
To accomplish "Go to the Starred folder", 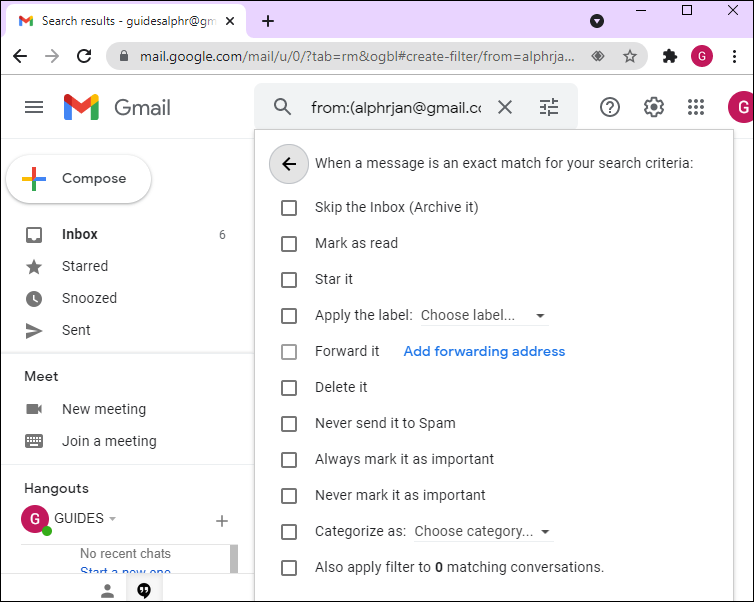I will (85, 266).
